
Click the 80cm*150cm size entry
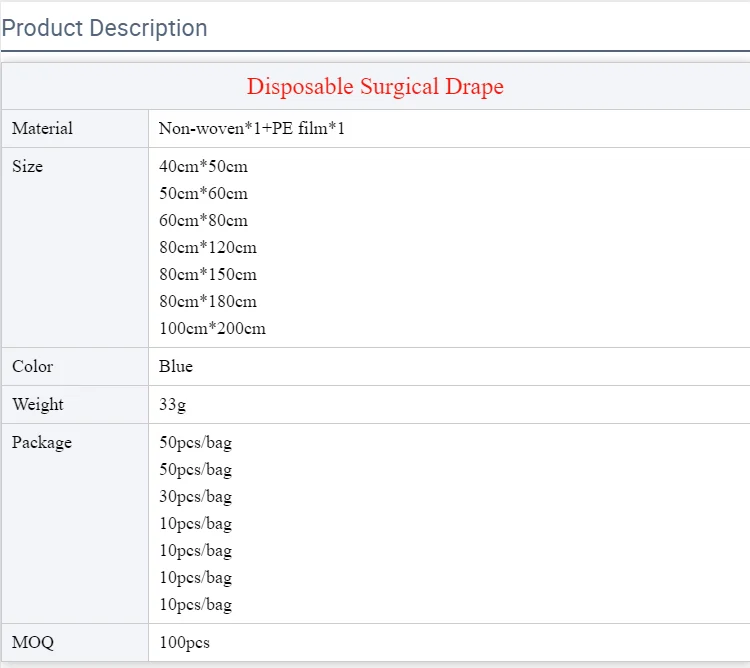(x=208, y=275)
